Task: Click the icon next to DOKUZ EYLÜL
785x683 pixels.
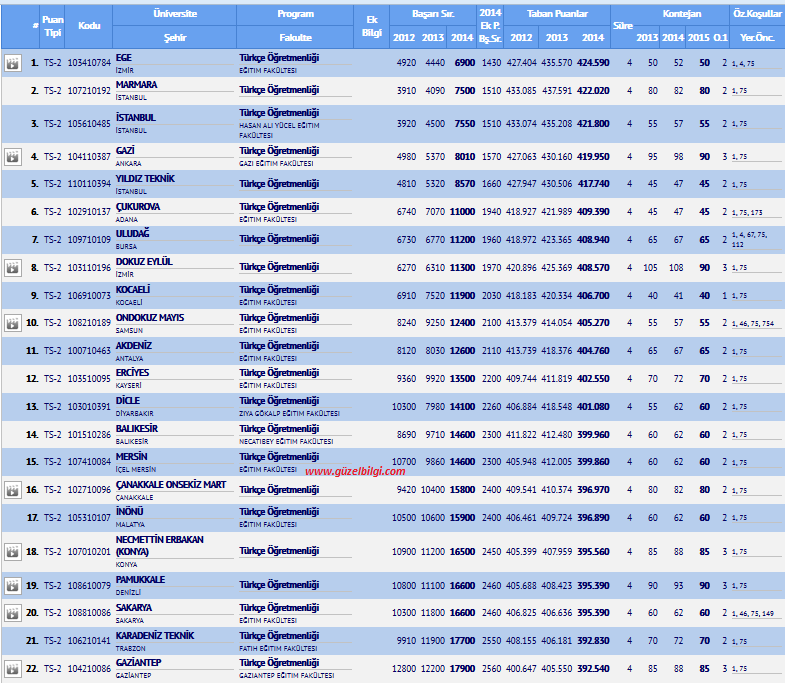Action: click(x=13, y=268)
